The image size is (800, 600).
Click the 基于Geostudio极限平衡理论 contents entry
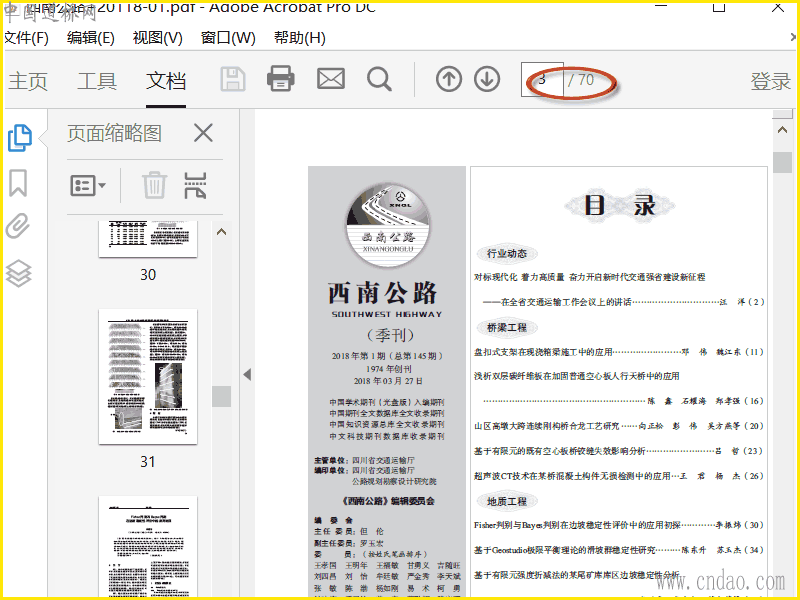click(x=619, y=550)
